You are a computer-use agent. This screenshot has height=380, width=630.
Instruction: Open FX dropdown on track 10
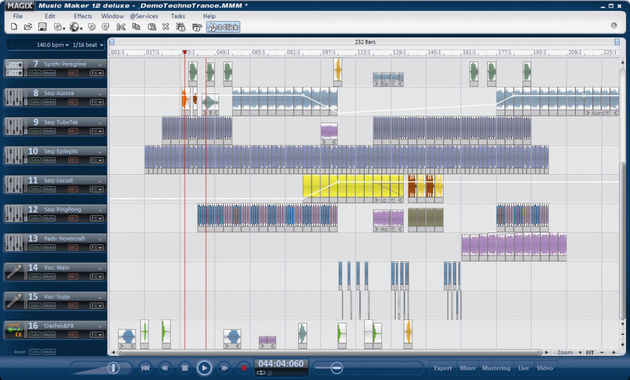(97, 160)
